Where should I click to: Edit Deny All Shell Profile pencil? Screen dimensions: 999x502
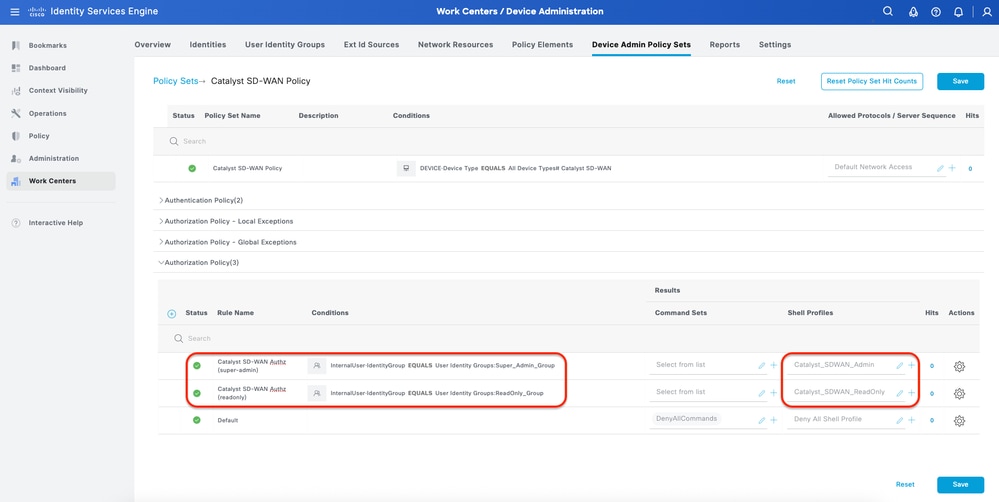pyautogui.click(x=900, y=420)
